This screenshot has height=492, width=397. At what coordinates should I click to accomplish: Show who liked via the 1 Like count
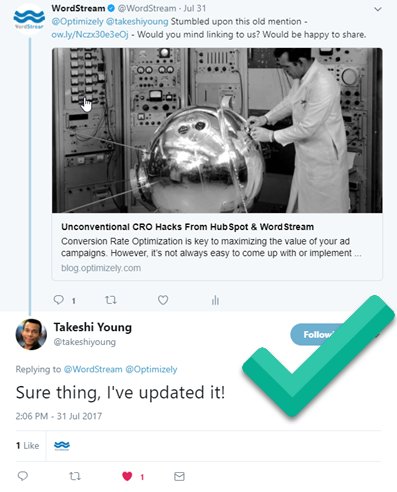pos(28,446)
